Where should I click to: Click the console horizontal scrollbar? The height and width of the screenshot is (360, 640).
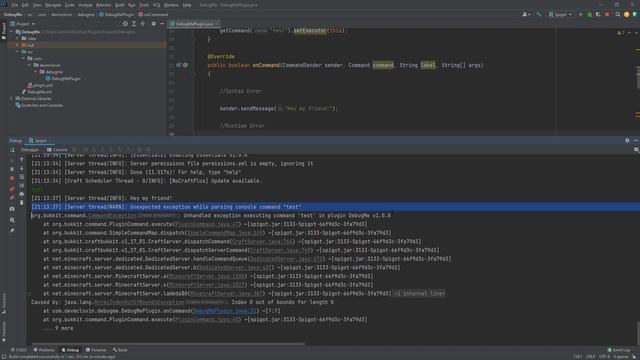[168, 344]
